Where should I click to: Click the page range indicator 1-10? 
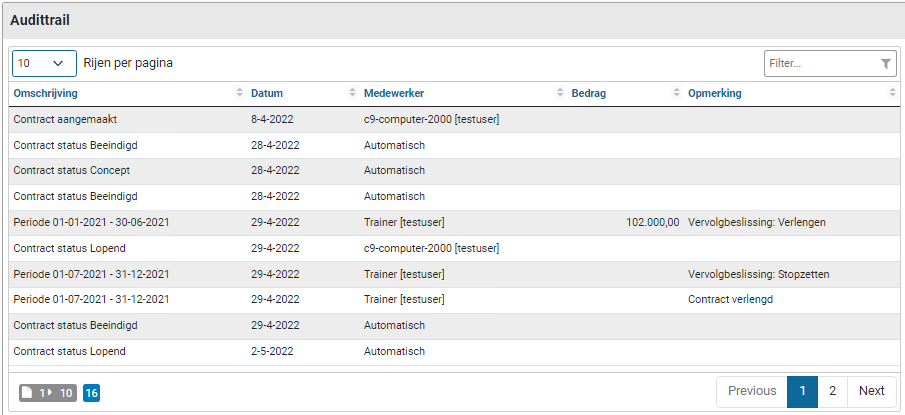[48, 393]
